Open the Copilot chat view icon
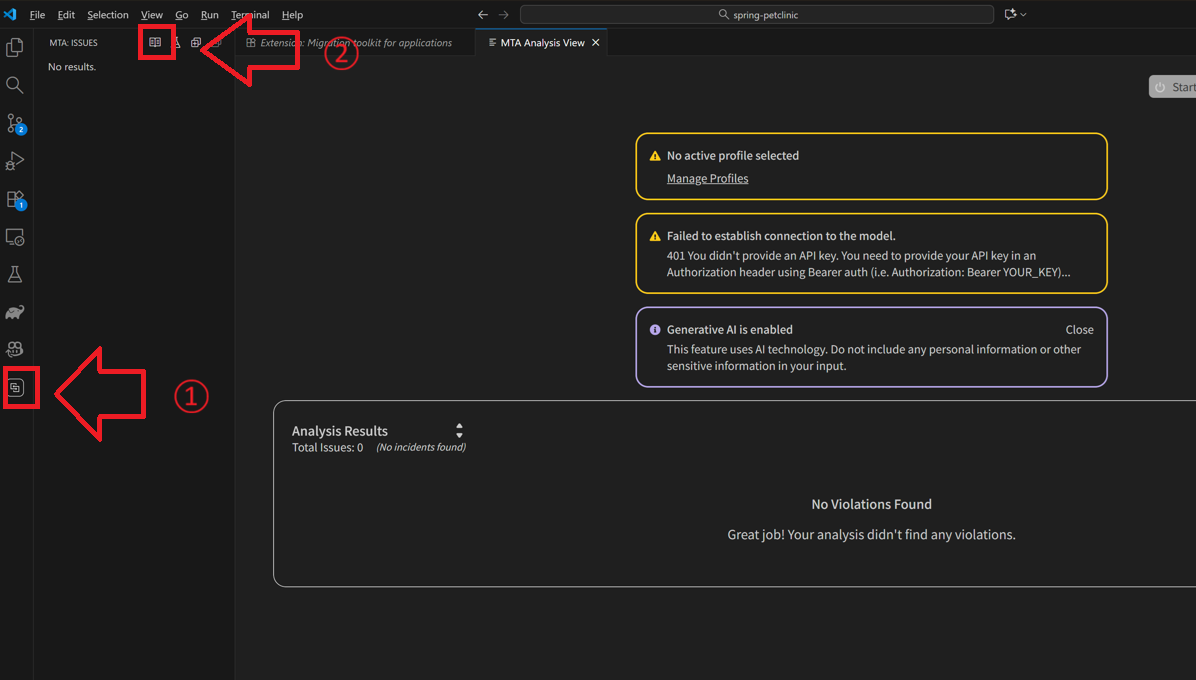 [x=14, y=349]
